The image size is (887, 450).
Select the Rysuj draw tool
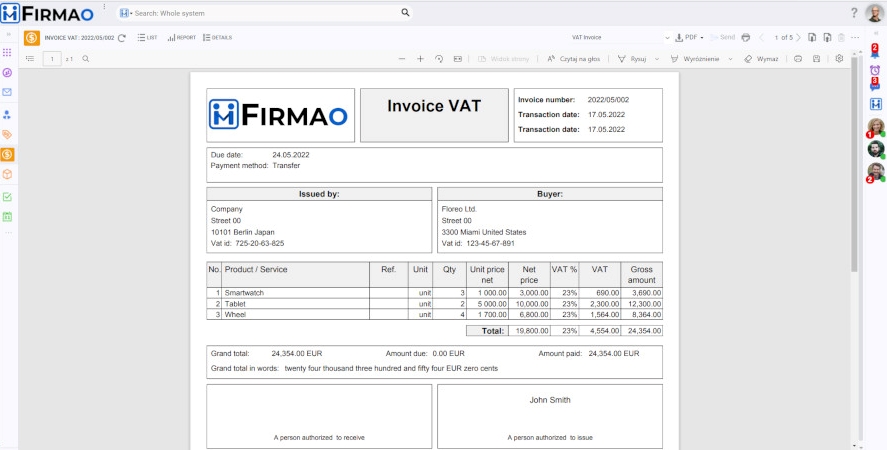click(x=632, y=58)
